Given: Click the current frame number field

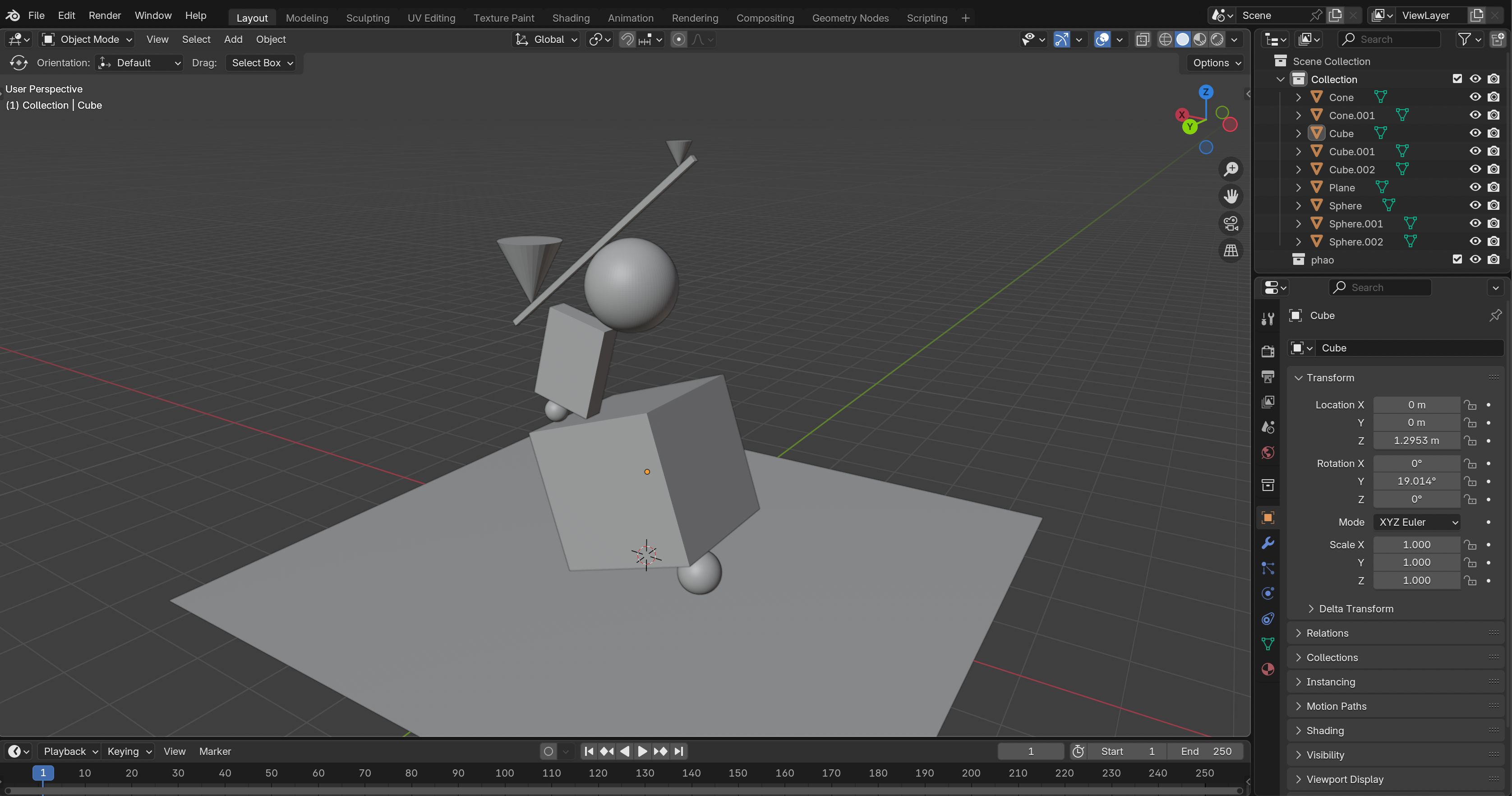Looking at the screenshot, I should 1031,751.
